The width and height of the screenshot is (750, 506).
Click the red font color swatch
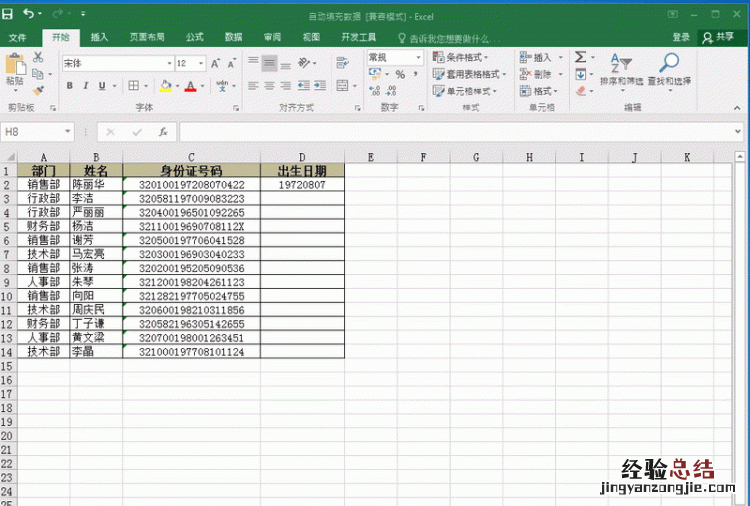pos(190,87)
